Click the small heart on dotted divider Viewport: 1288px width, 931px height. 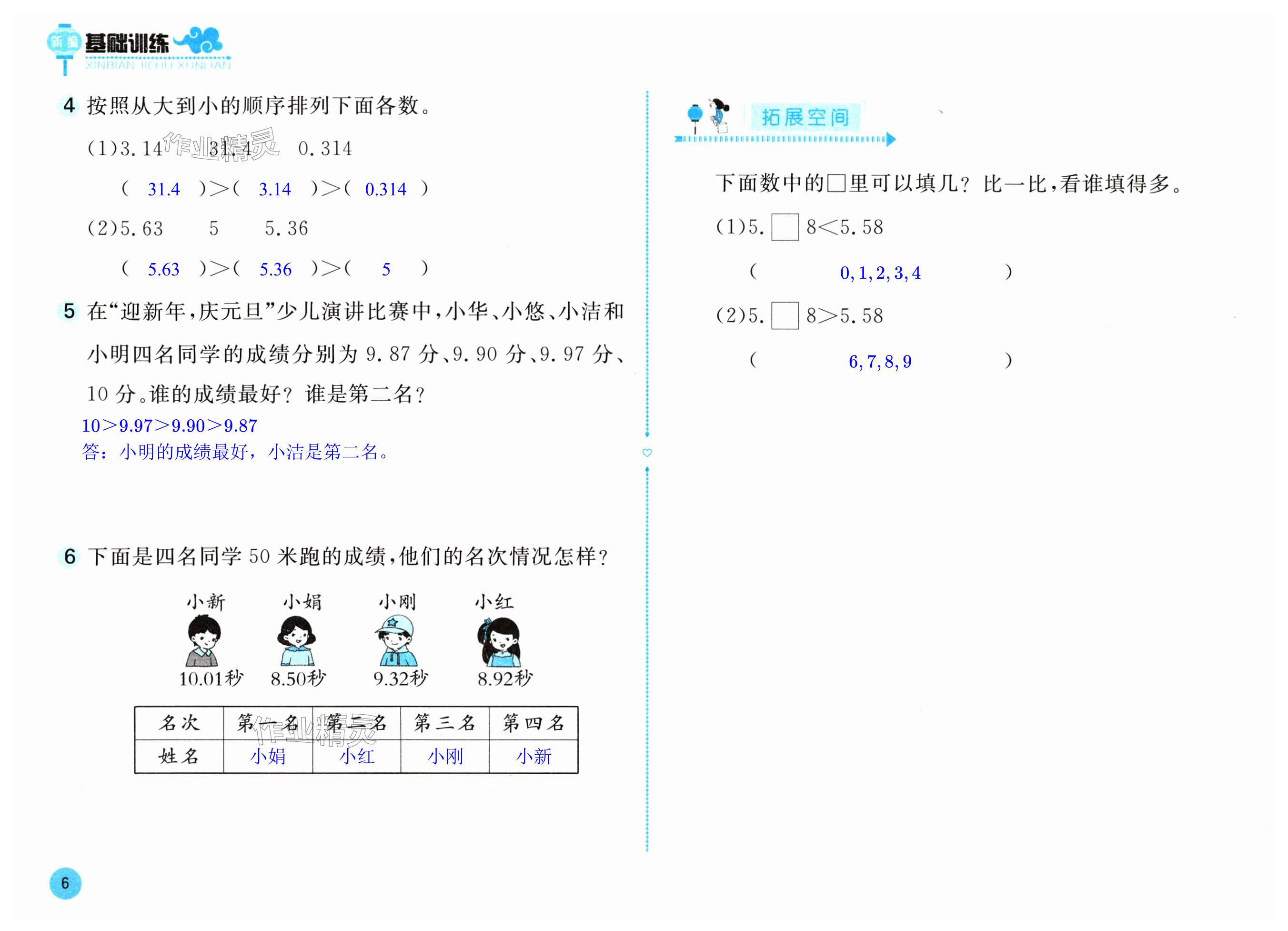(647, 453)
